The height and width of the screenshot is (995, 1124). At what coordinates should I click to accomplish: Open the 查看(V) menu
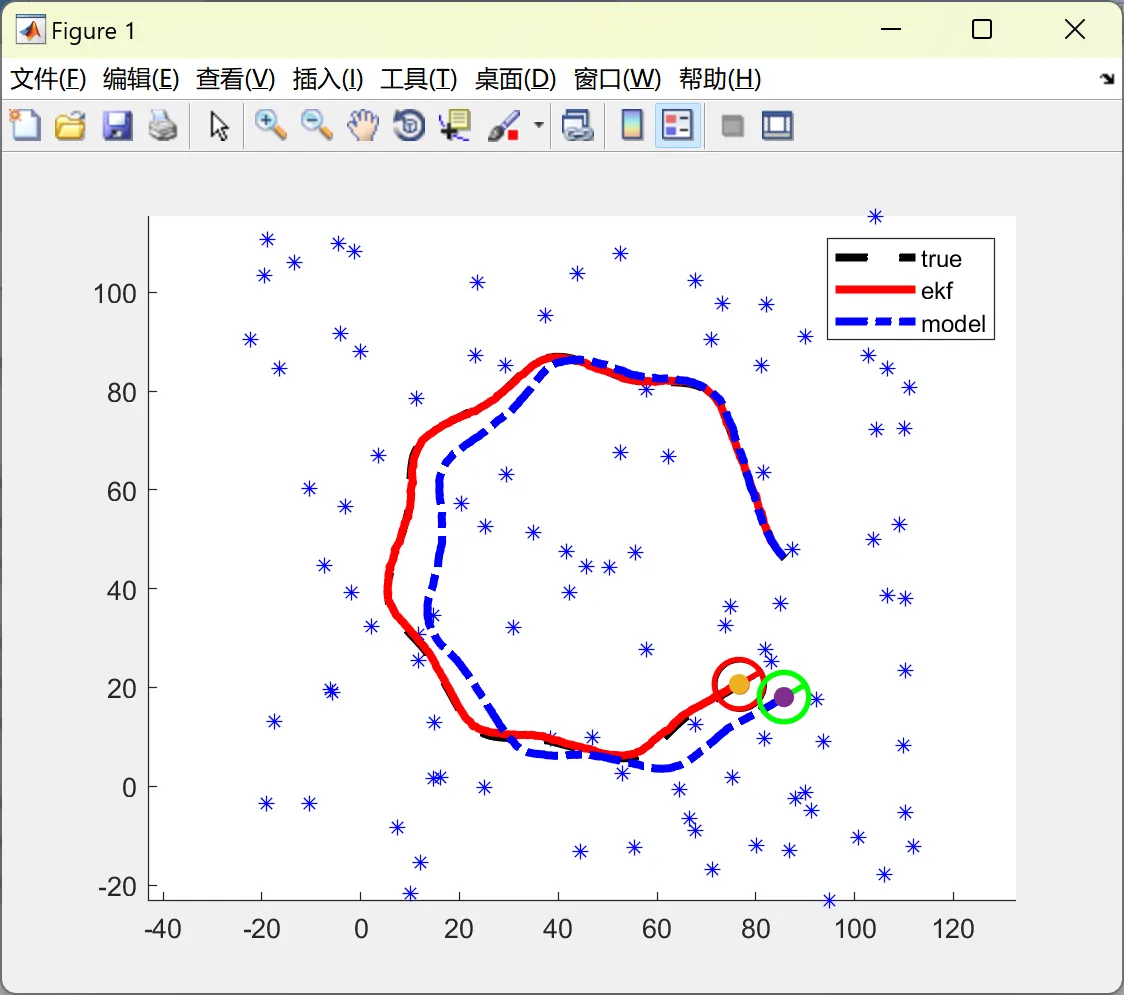click(x=235, y=79)
